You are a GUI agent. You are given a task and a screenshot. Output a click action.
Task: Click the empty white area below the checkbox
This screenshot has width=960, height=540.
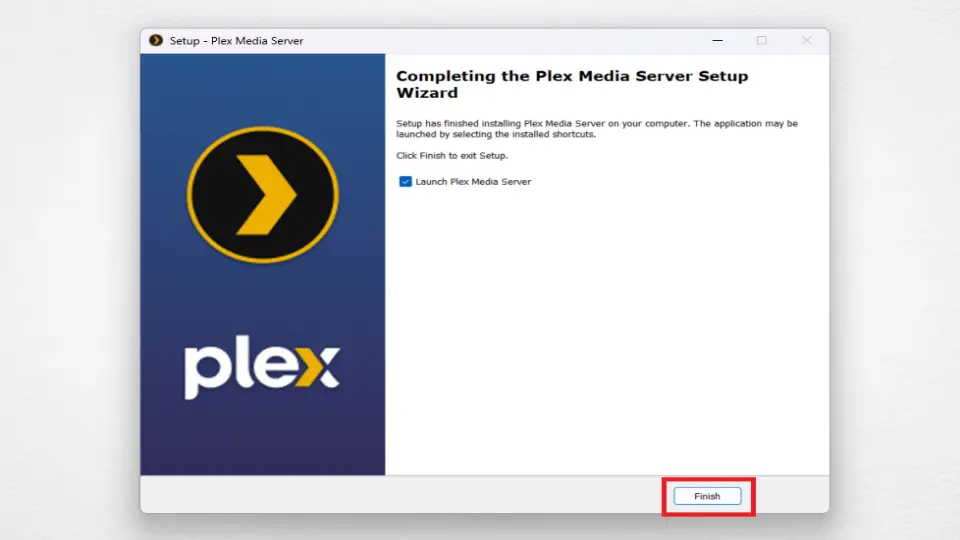pos(600,330)
